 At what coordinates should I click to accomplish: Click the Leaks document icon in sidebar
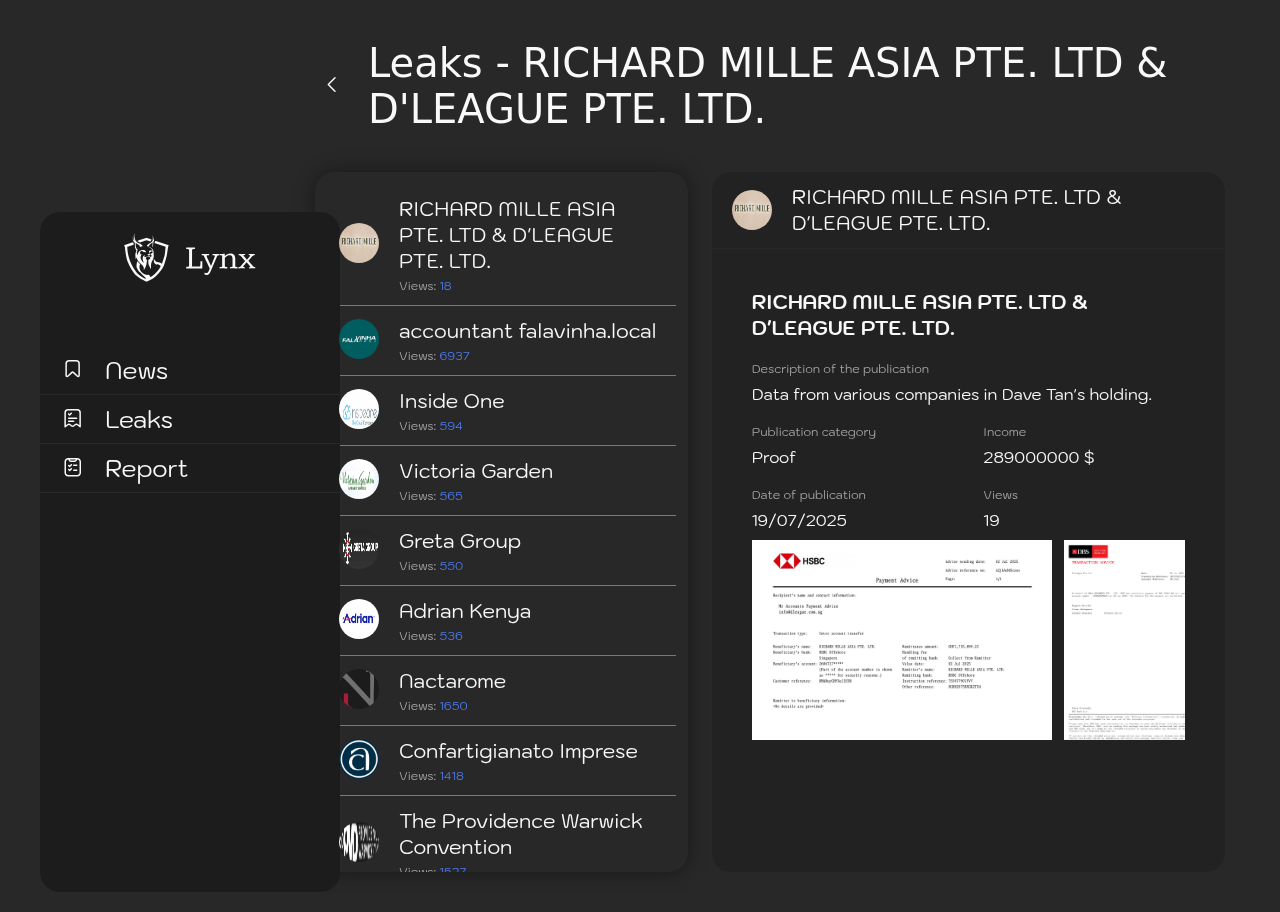[72, 418]
